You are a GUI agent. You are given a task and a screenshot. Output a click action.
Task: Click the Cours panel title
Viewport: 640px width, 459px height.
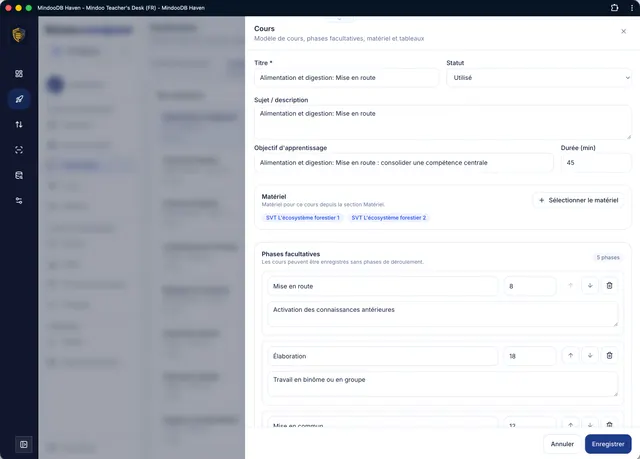pyautogui.click(x=264, y=29)
